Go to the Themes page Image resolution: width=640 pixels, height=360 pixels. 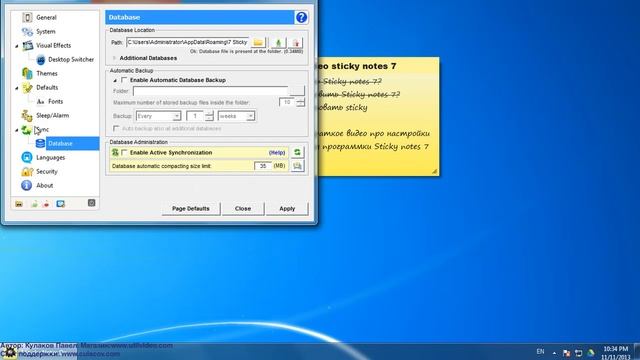click(x=47, y=73)
